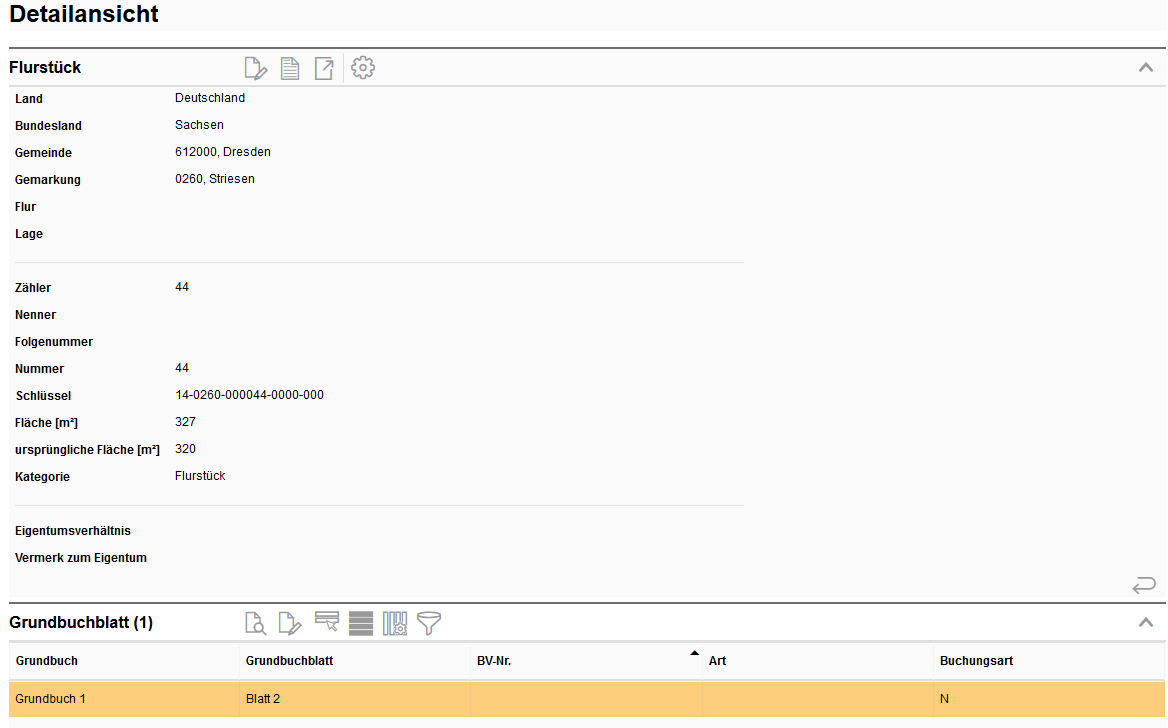The image size is (1168, 728).
Task: Click the edit icon in Grundbuchblatt toolbar
Action: [290, 623]
